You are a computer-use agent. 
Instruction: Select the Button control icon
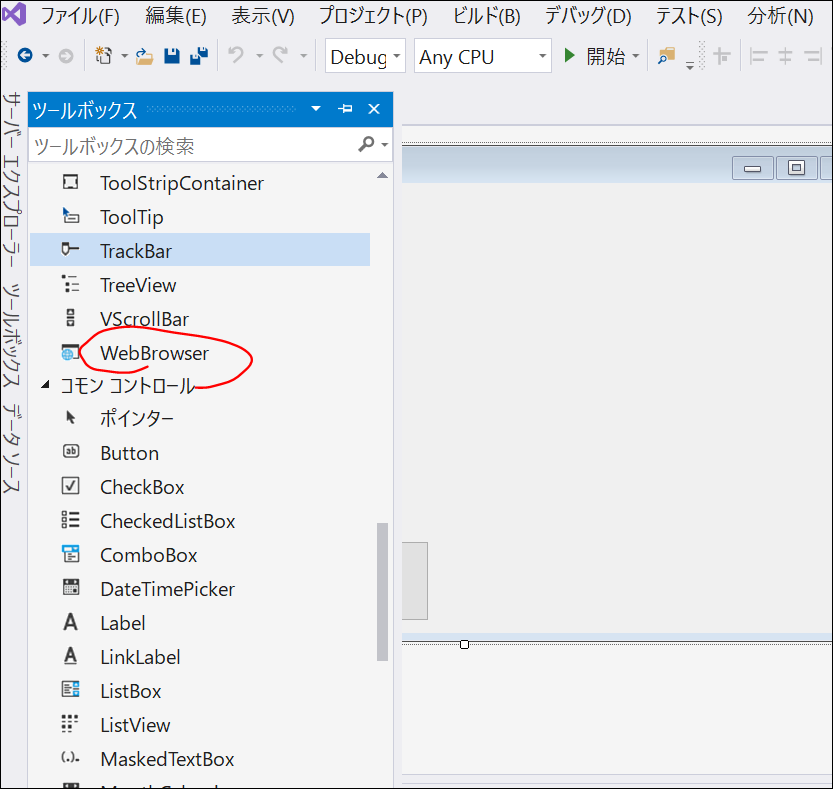coord(71,452)
